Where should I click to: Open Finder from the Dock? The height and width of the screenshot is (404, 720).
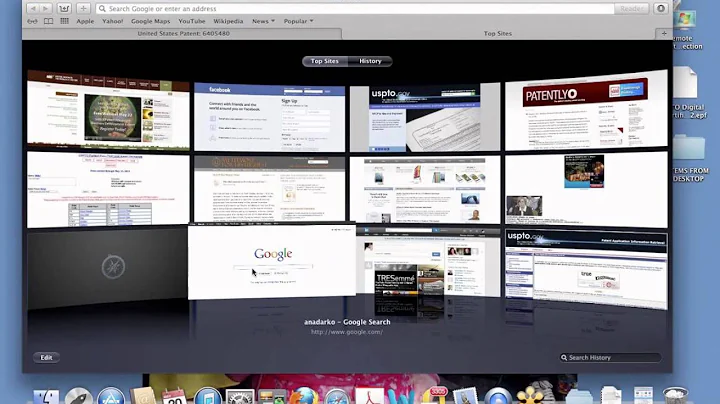46,397
